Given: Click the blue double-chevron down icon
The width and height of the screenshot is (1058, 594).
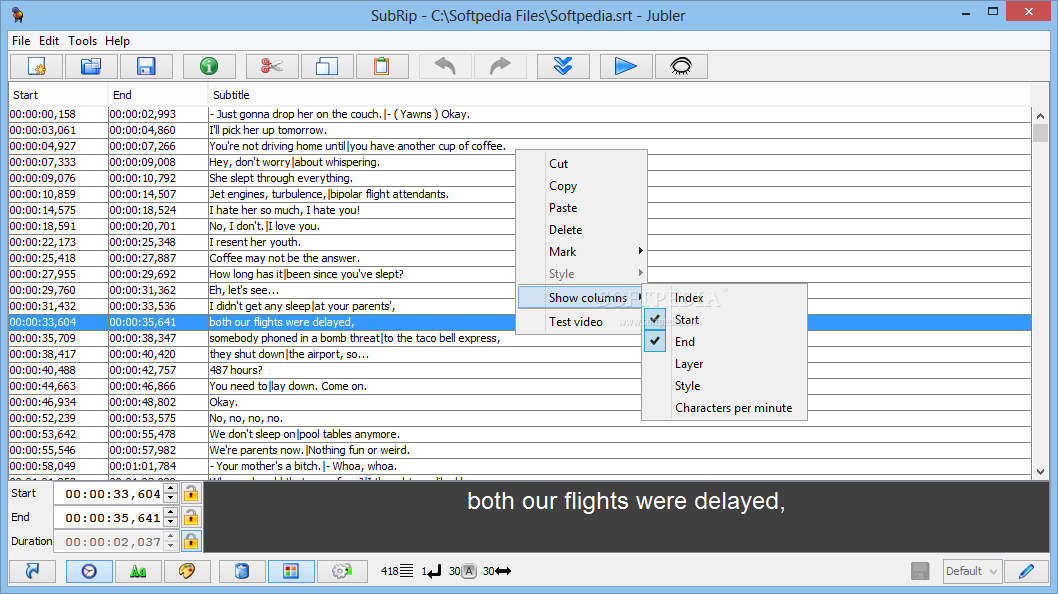Looking at the screenshot, I should [563, 66].
